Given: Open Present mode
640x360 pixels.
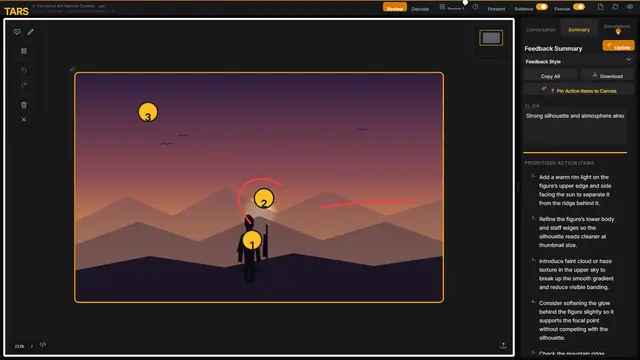Looking at the screenshot, I should coord(496,9).
